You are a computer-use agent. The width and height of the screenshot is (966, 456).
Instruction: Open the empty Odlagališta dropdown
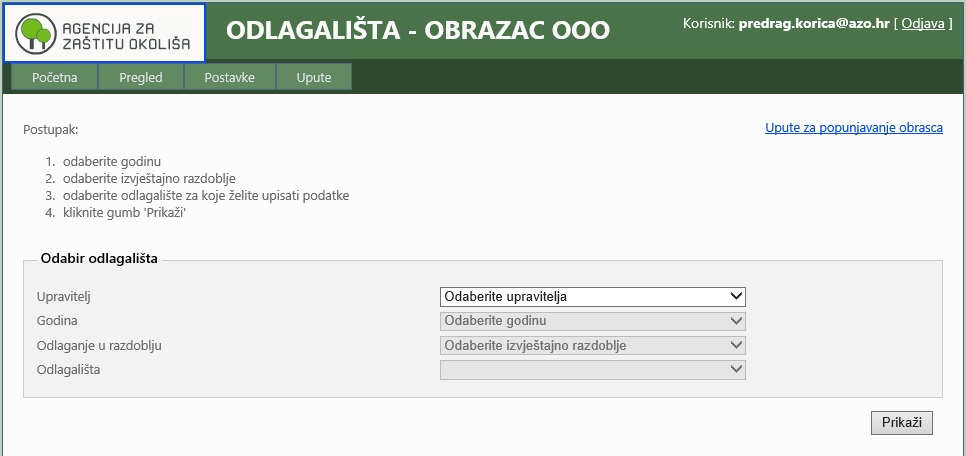(x=593, y=369)
